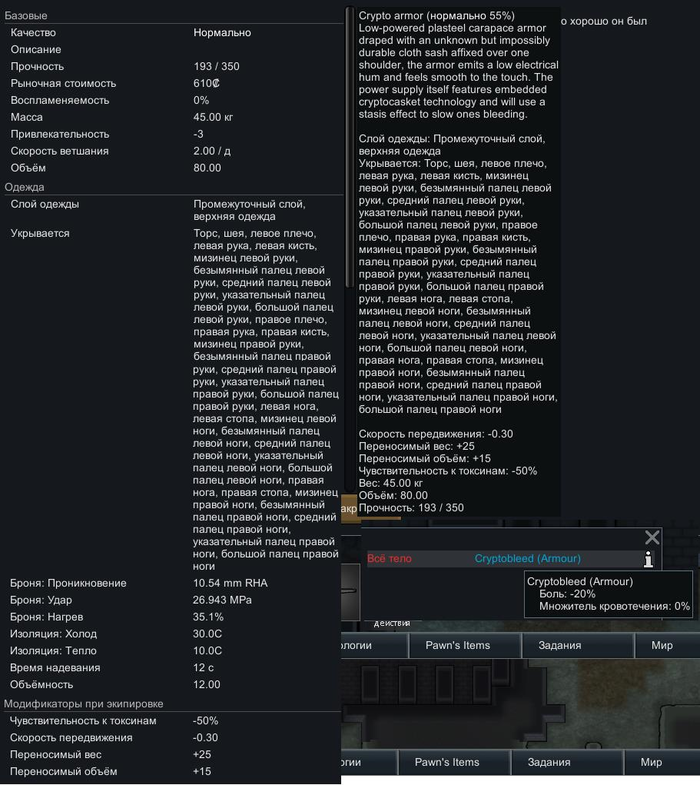Click the info icon beside Cryptobleed (Armour)
Image resolution: width=700 pixels, height=785 pixels.
point(648,559)
